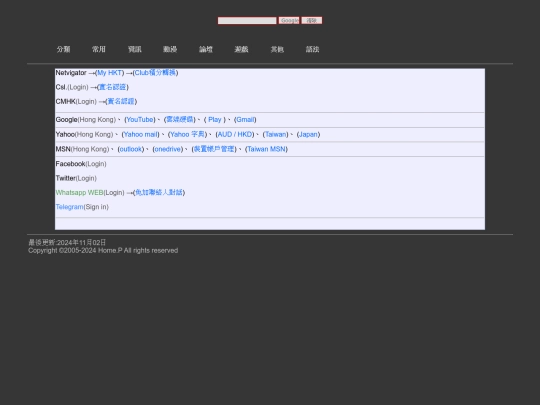Open the Whatsapp WEB link
The image size is (540, 405).
[x=80, y=193]
